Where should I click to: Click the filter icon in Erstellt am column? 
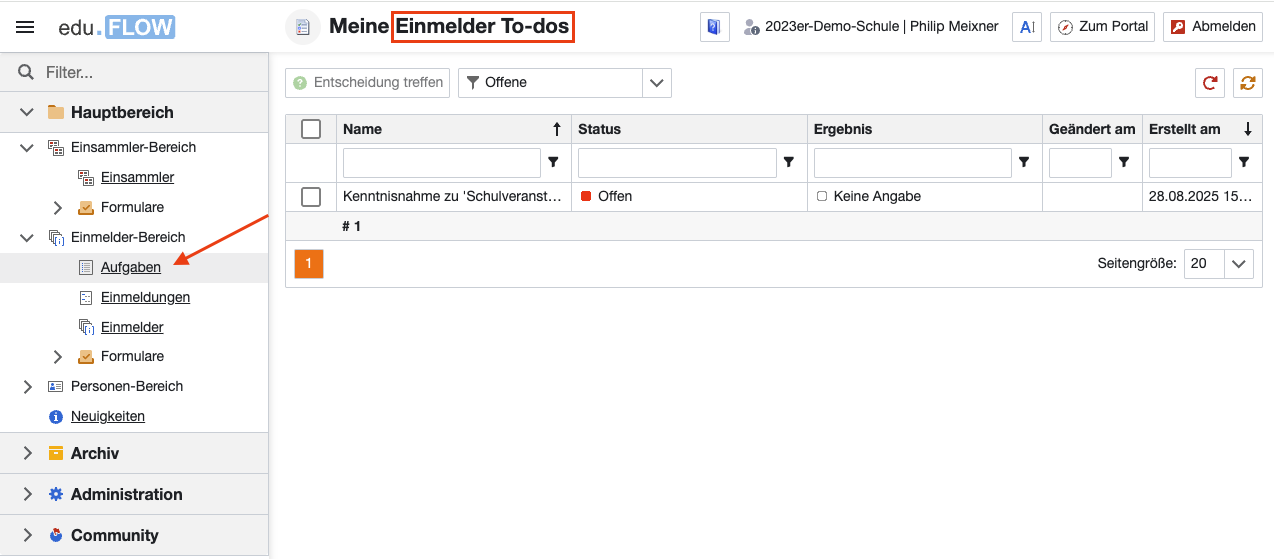(x=1244, y=162)
